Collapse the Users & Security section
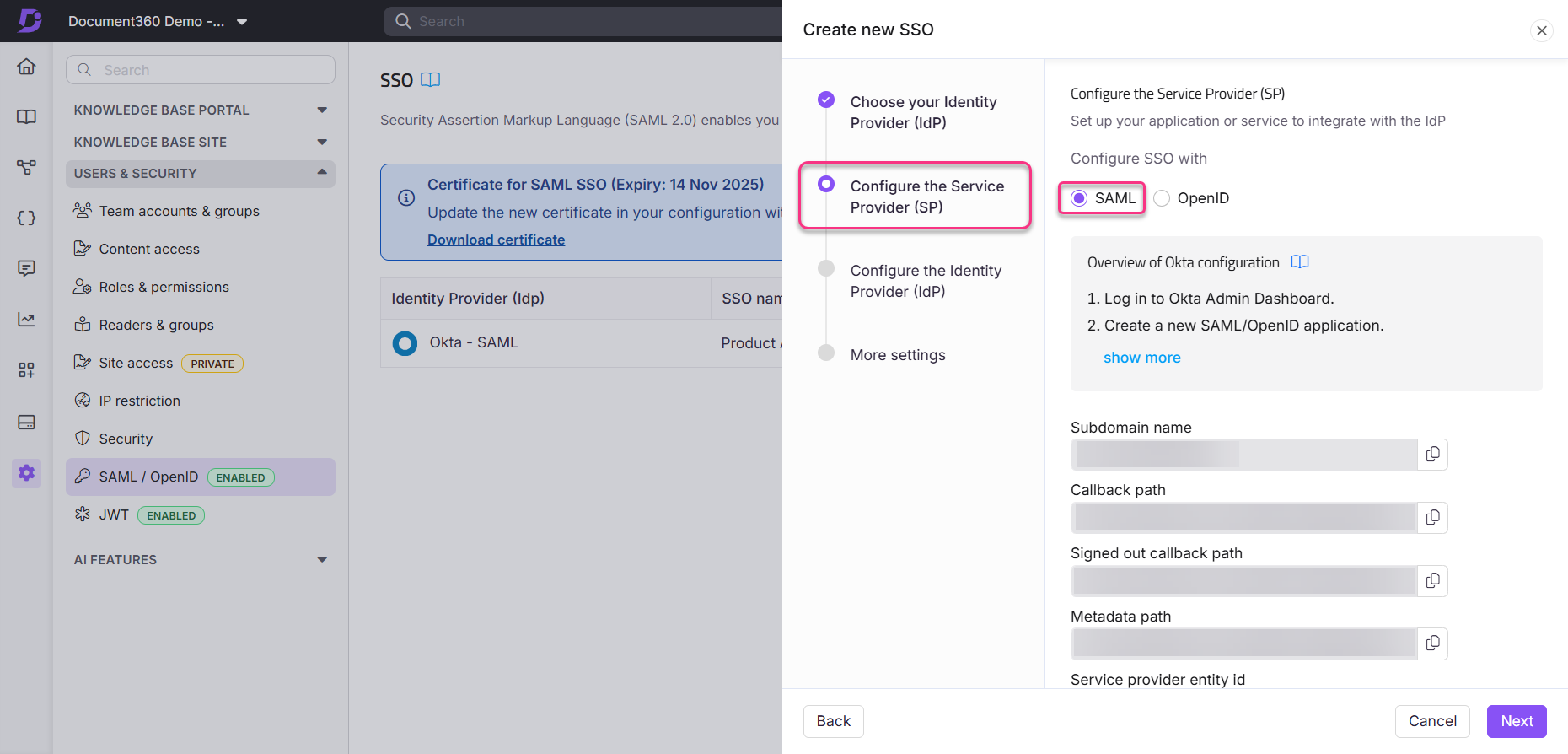Image resolution: width=1568 pixels, height=754 pixels. tap(201, 174)
